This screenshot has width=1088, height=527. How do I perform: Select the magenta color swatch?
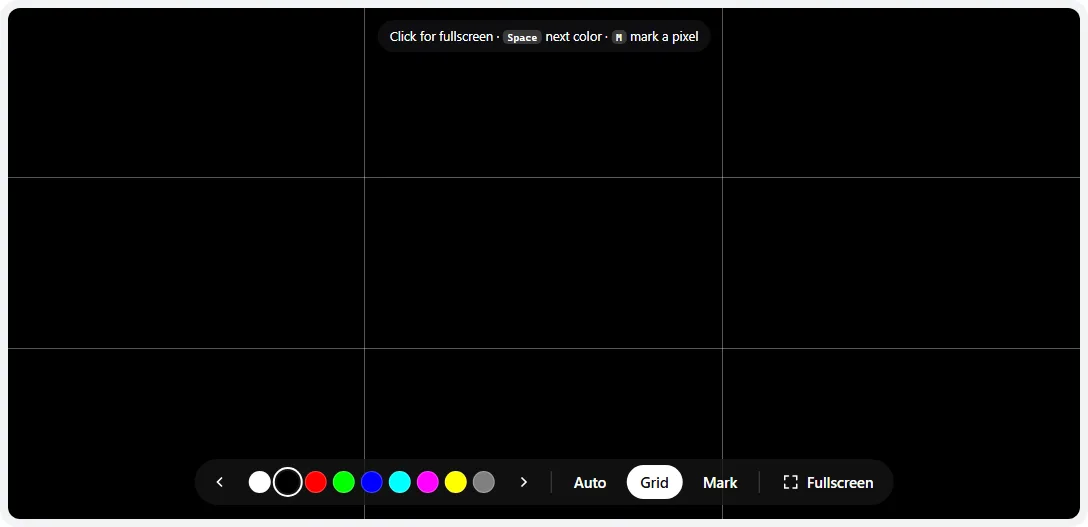pos(427,482)
